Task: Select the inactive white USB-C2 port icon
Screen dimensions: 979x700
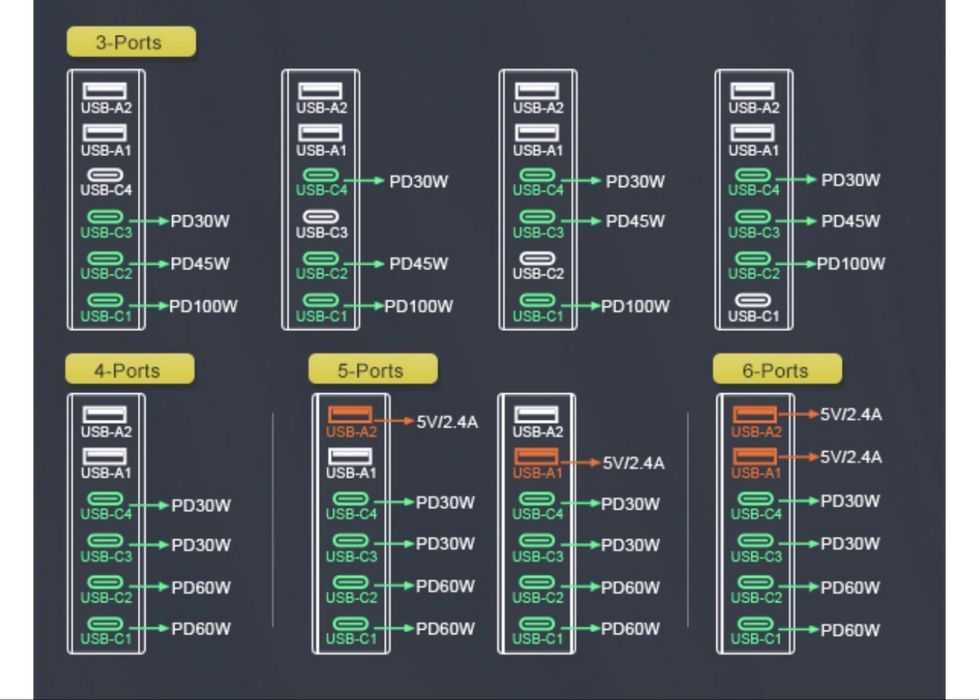Action: [x=538, y=258]
